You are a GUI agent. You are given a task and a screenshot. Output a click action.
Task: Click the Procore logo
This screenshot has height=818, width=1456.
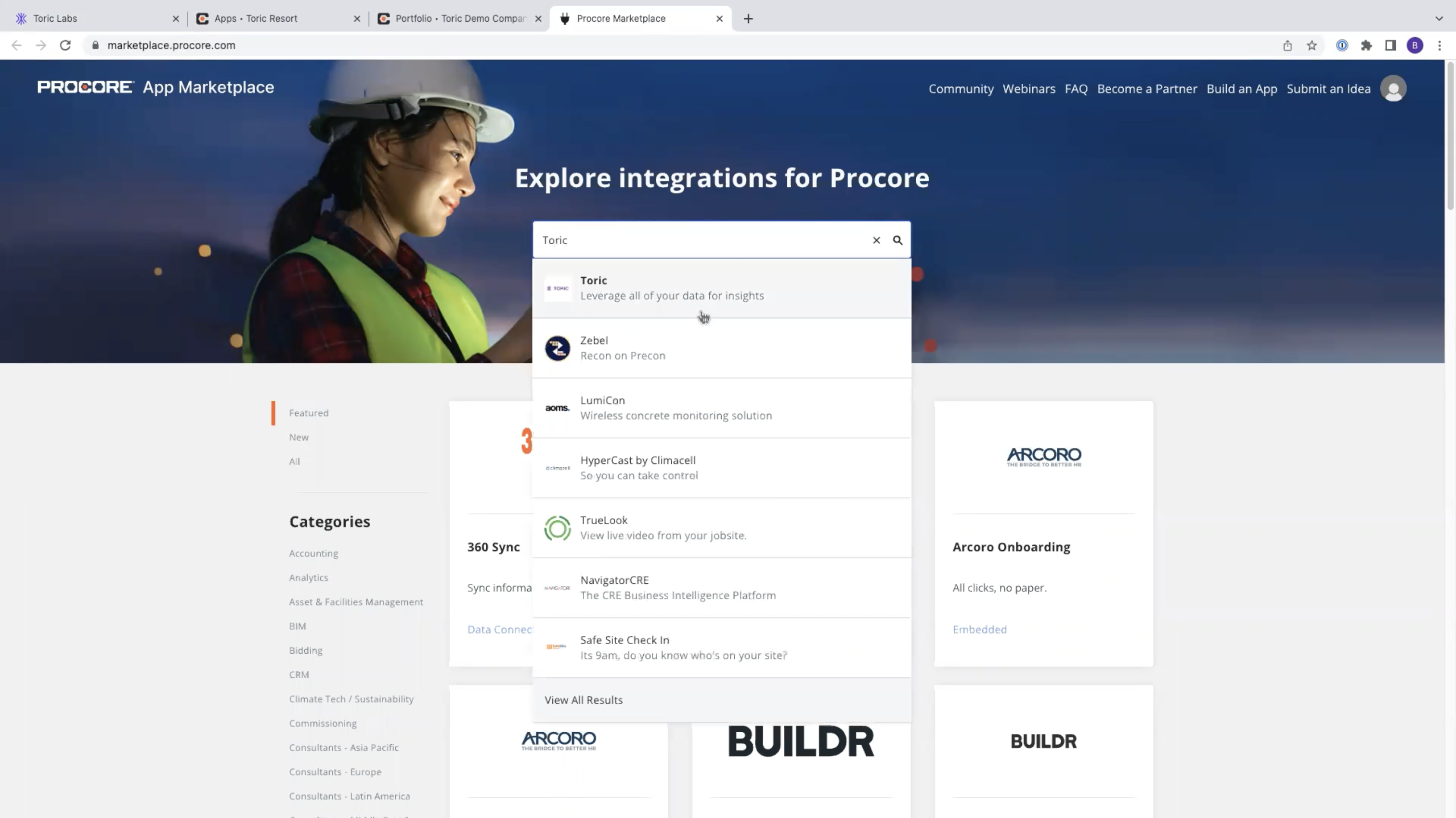coord(85,87)
